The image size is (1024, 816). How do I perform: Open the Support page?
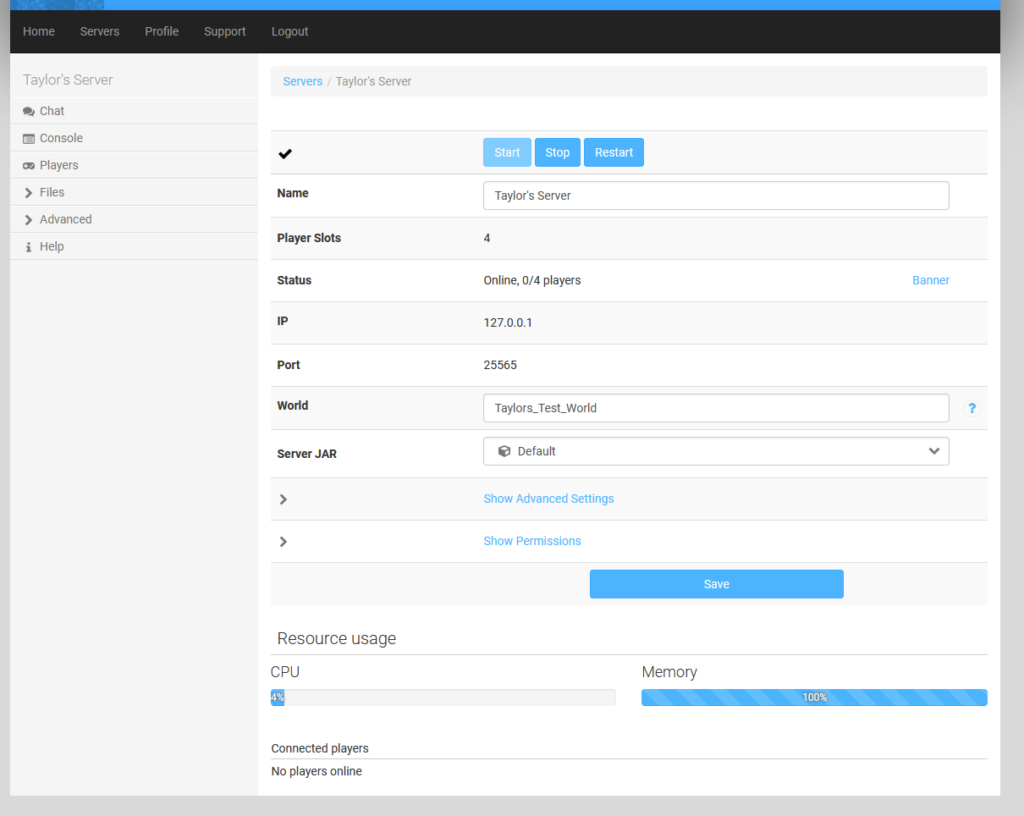tap(224, 31)
